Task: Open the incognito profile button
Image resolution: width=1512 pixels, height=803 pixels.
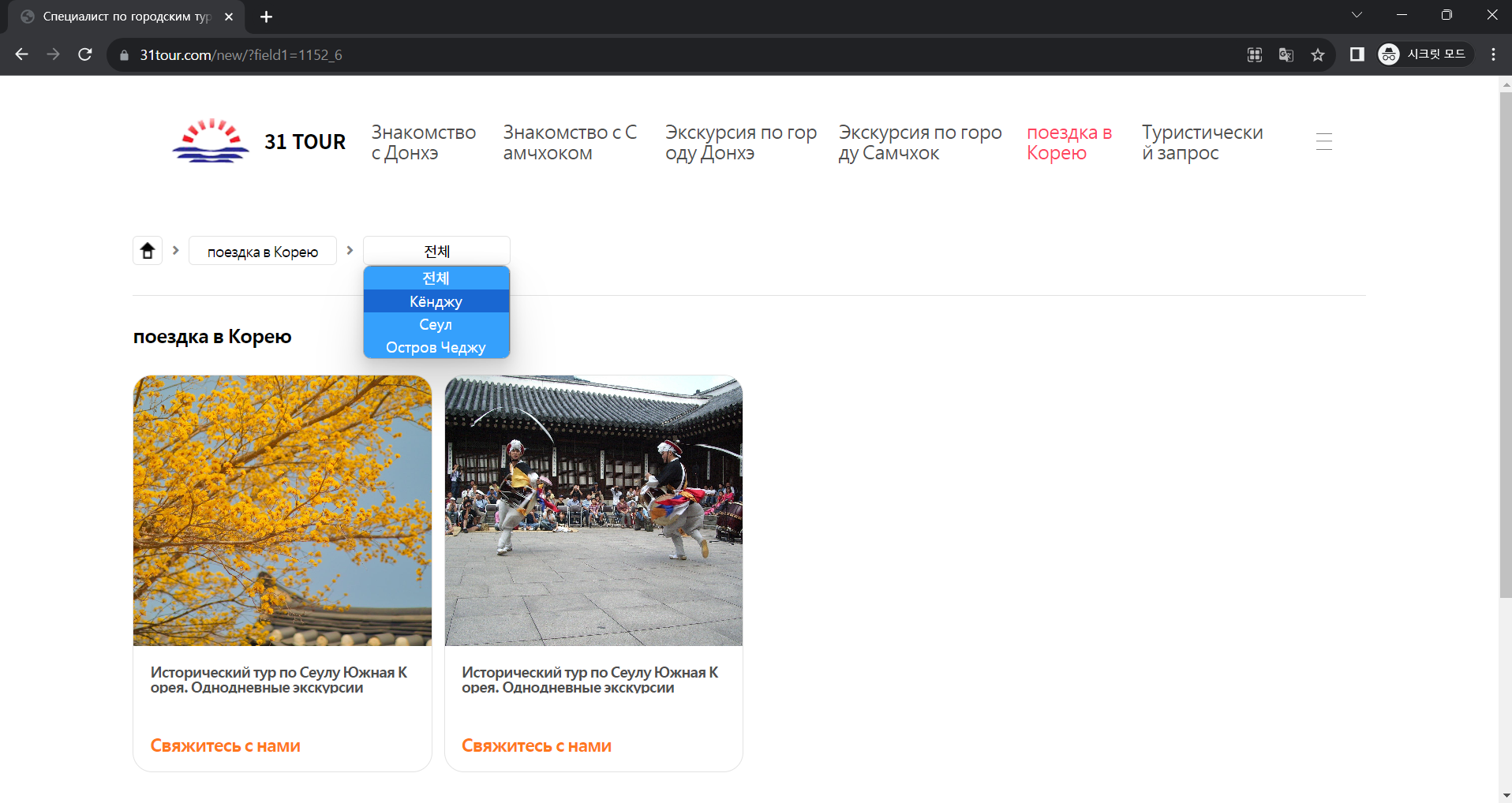Action: [x=1425, y=54]
